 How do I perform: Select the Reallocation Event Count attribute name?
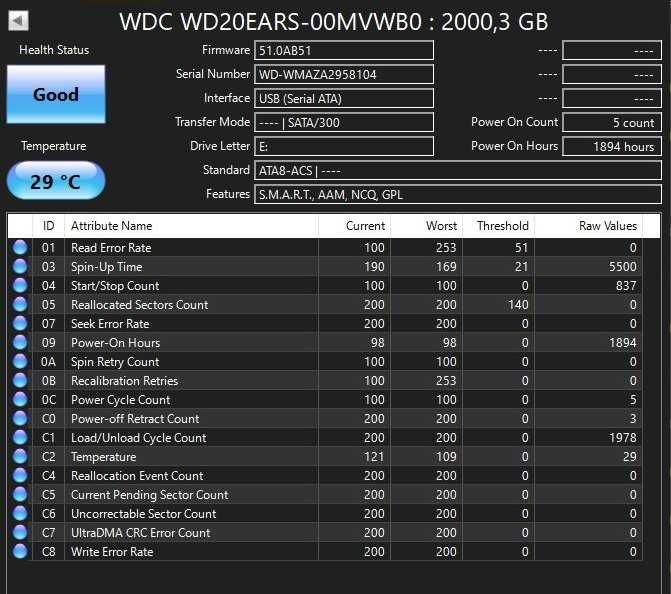[x=137, y=476]
